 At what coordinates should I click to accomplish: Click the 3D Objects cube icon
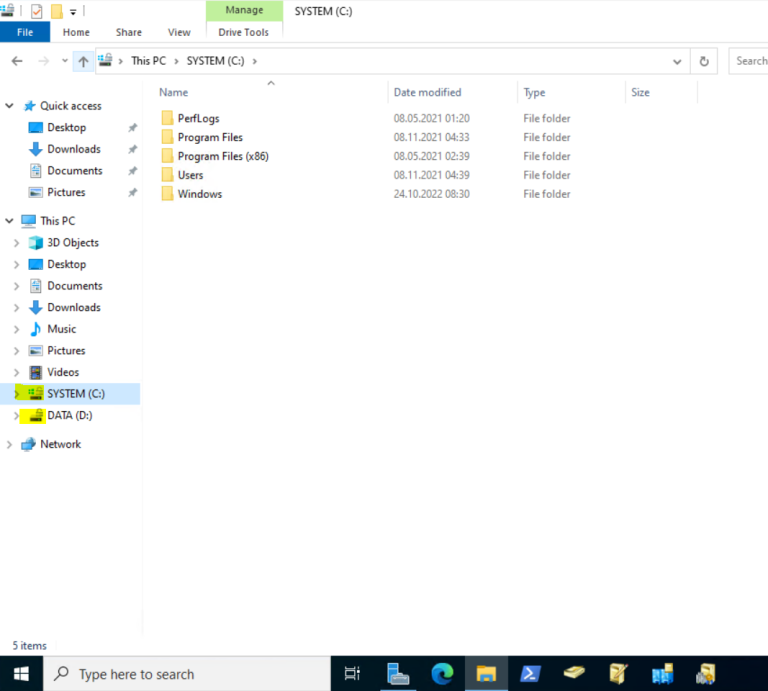coord(36,242)
